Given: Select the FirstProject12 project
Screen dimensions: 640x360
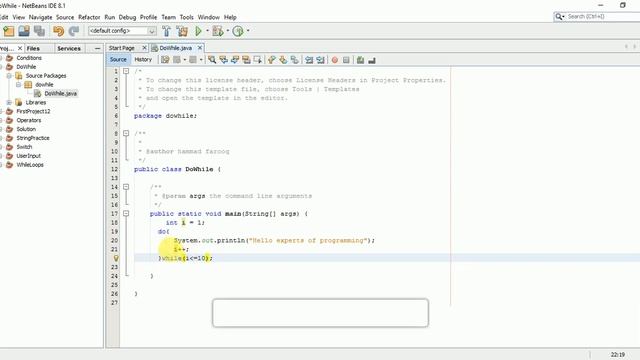Looking at the screenshot, I should click(33, 111).
